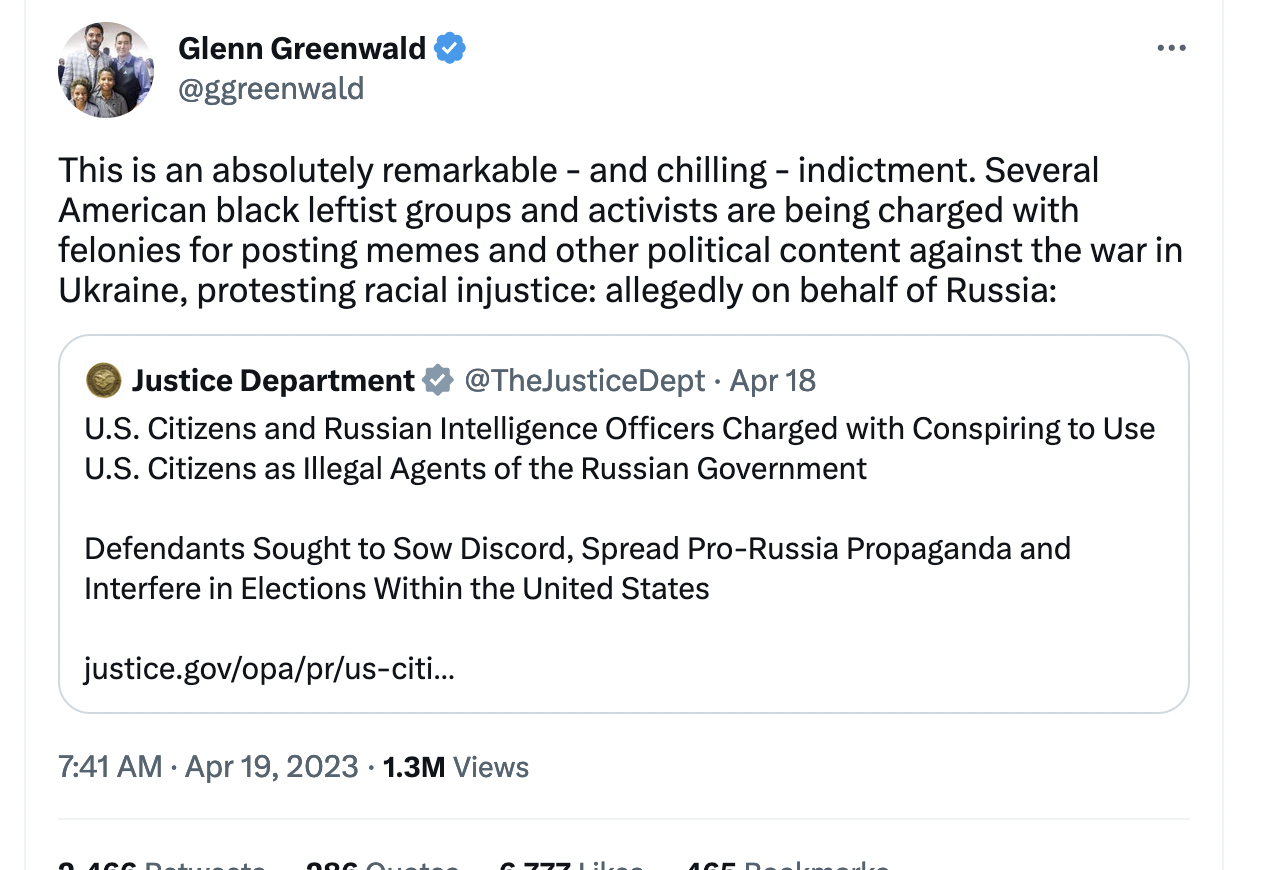Click the Apr 18 quoted tweet date
Image resolution: width=1272 pixels, height=870 pixels.
point(773,380)
